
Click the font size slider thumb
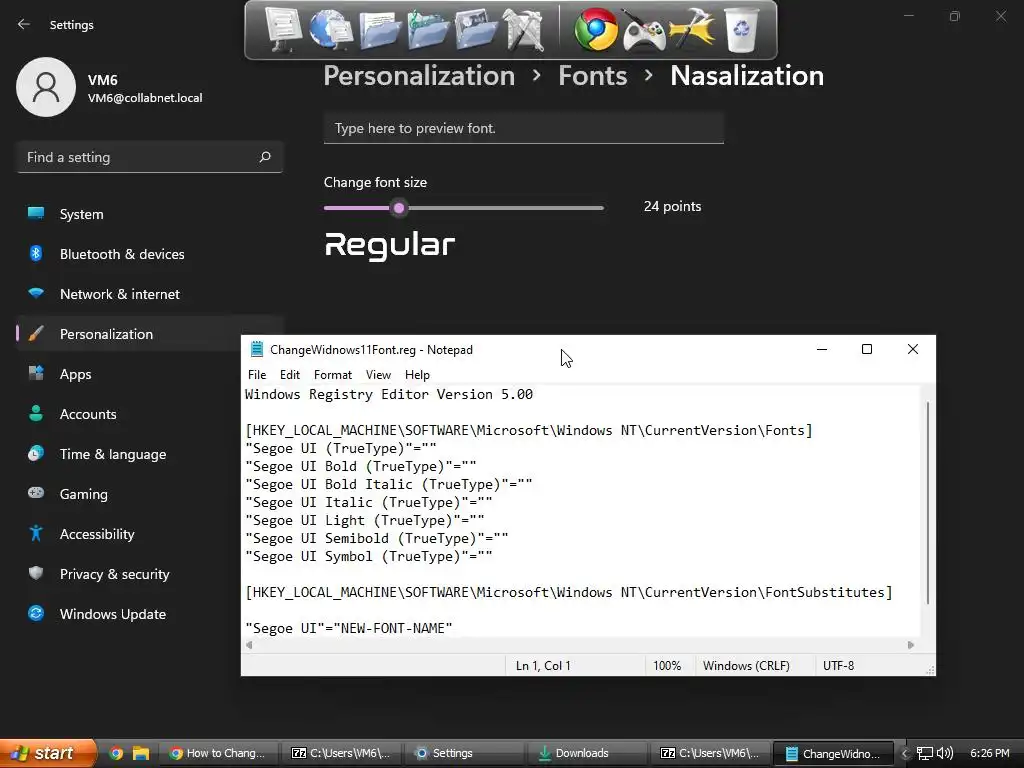(399, 208)
